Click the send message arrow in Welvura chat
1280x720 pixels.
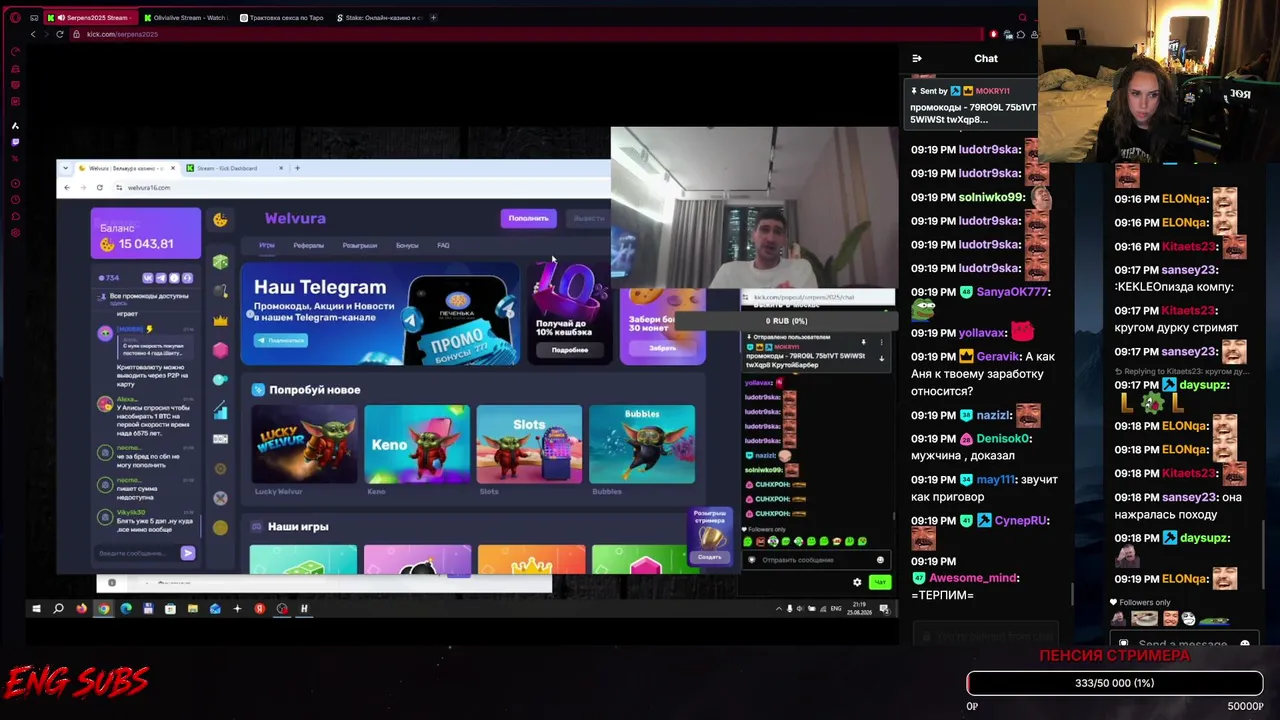[x=187, y=553]
